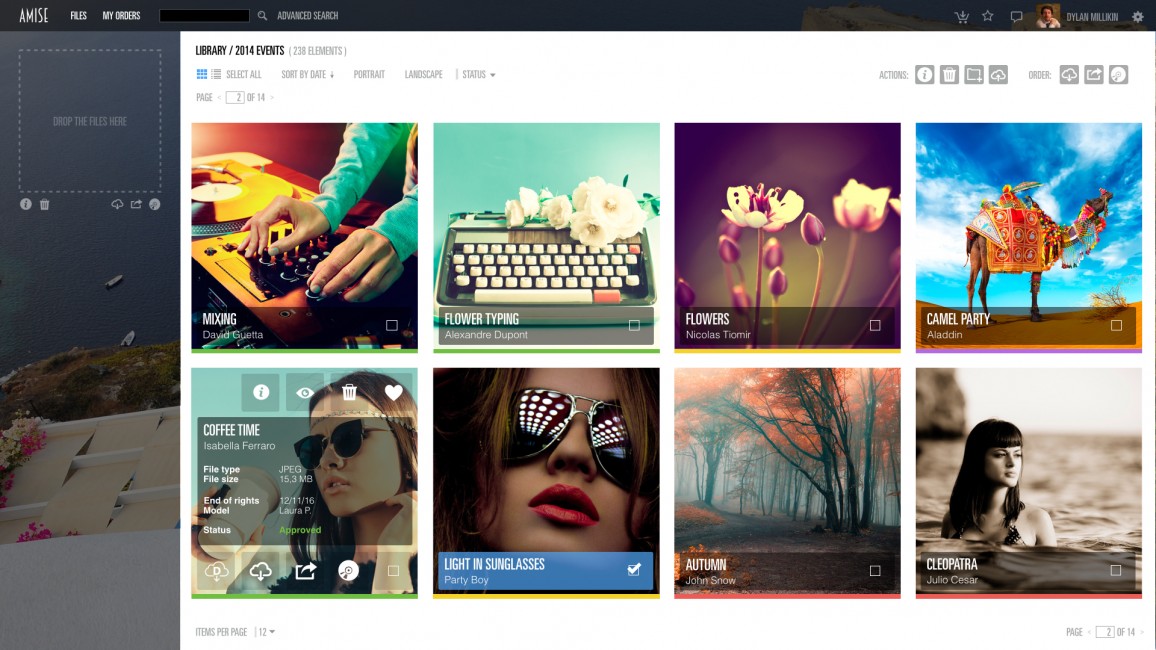
Task: Tick the Flowers card checkbox
Action: pos(875,325)
